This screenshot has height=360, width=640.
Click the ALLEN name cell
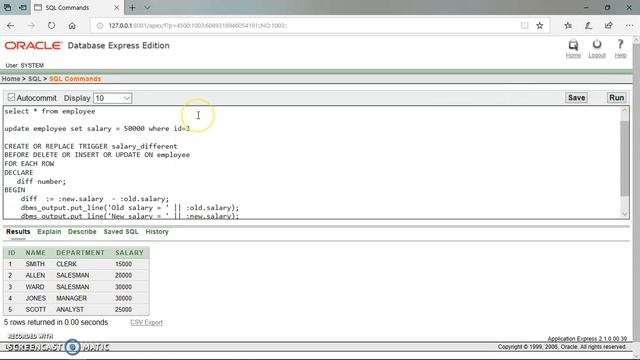[35, 276]
